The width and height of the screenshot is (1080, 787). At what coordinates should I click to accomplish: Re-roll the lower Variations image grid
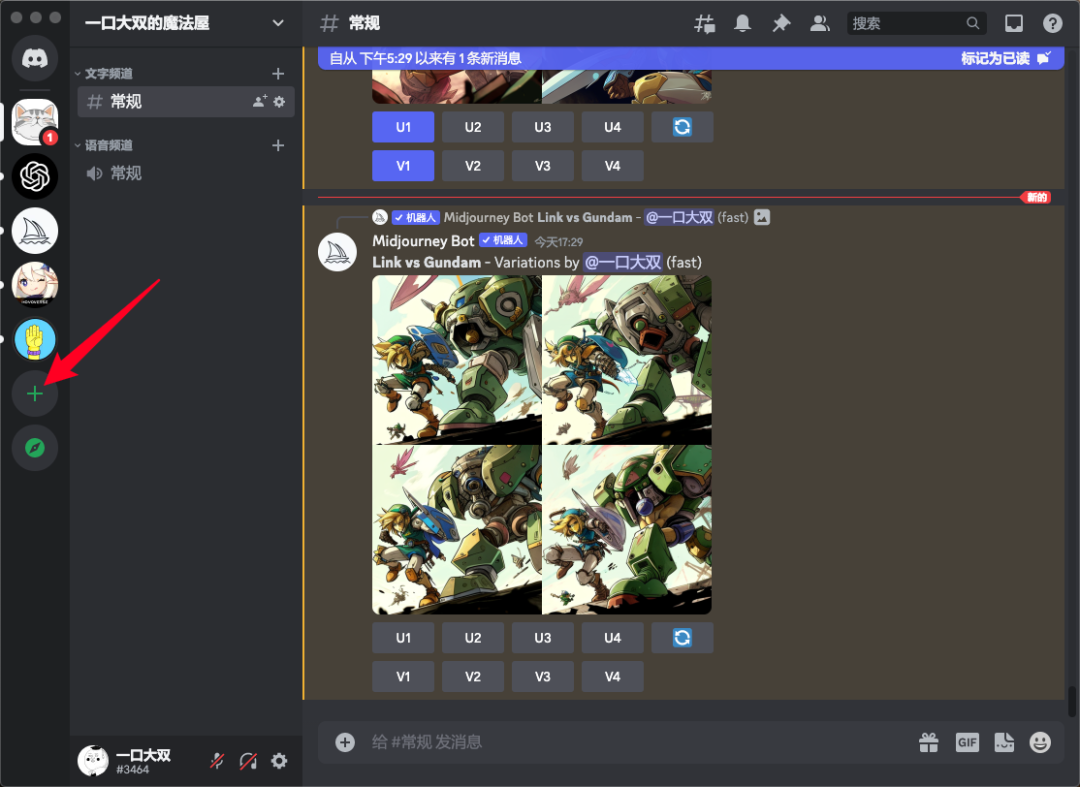pos(683,638)
